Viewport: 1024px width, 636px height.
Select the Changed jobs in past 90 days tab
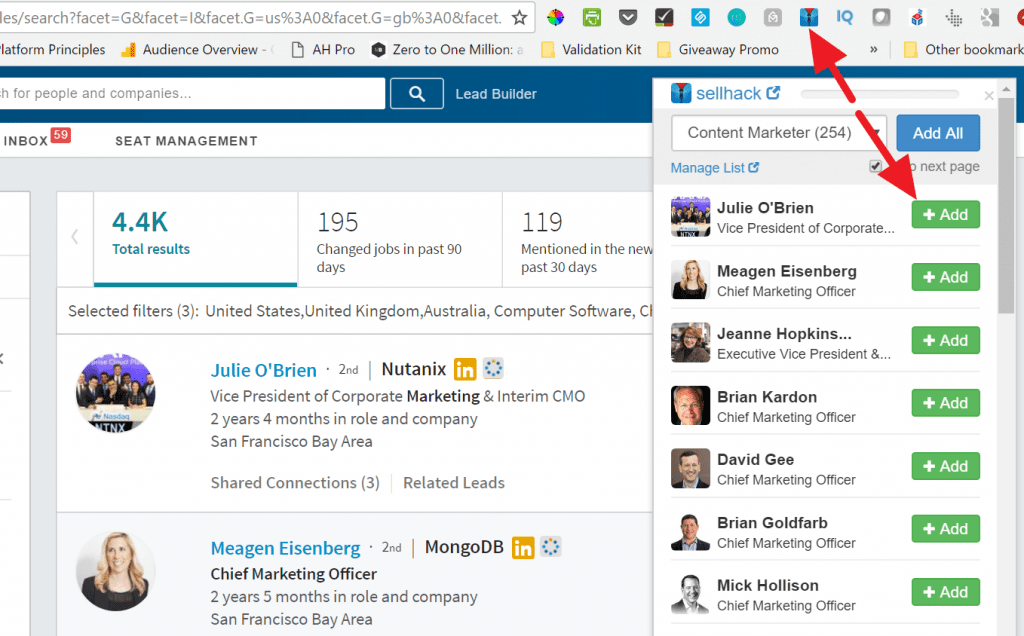coord(398,240)
